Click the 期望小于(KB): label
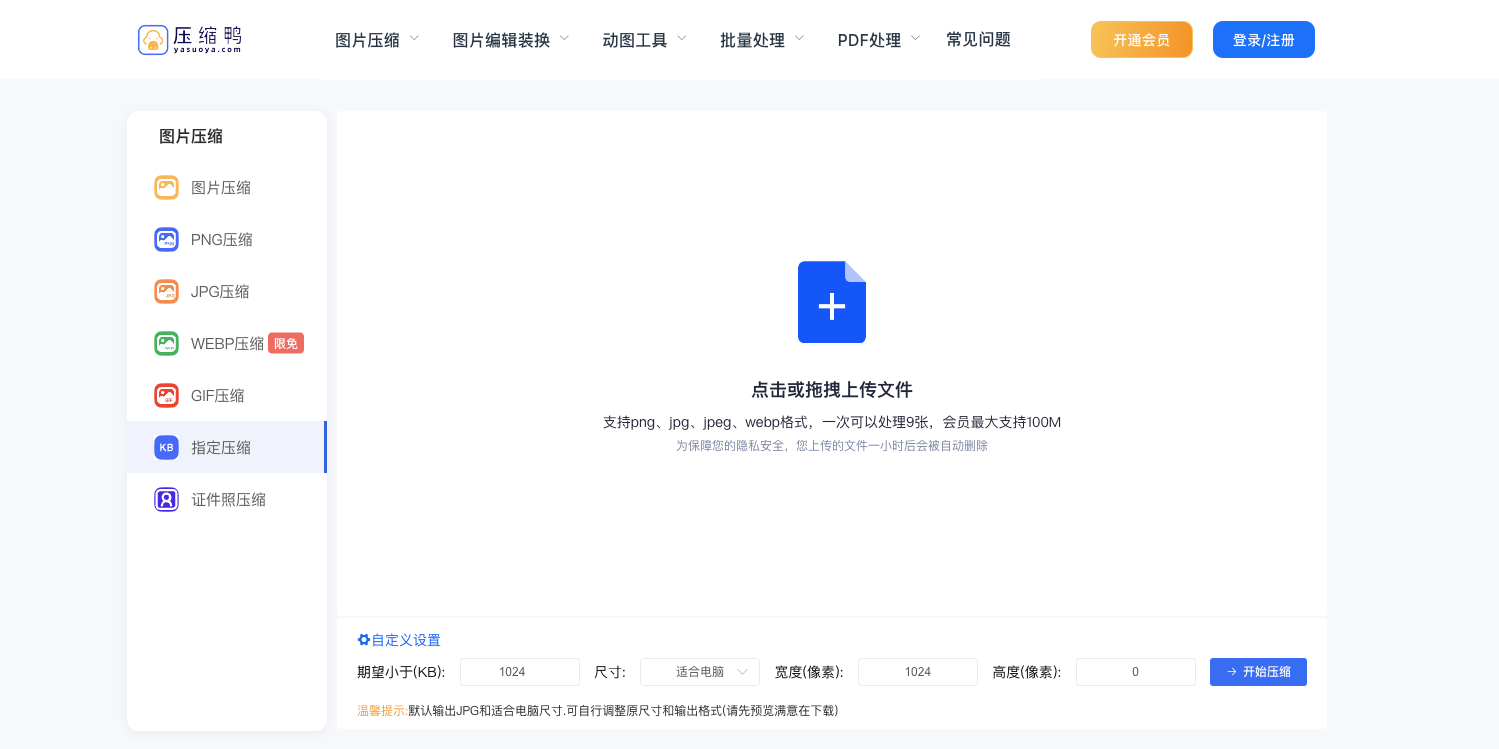 click(401, 672)
